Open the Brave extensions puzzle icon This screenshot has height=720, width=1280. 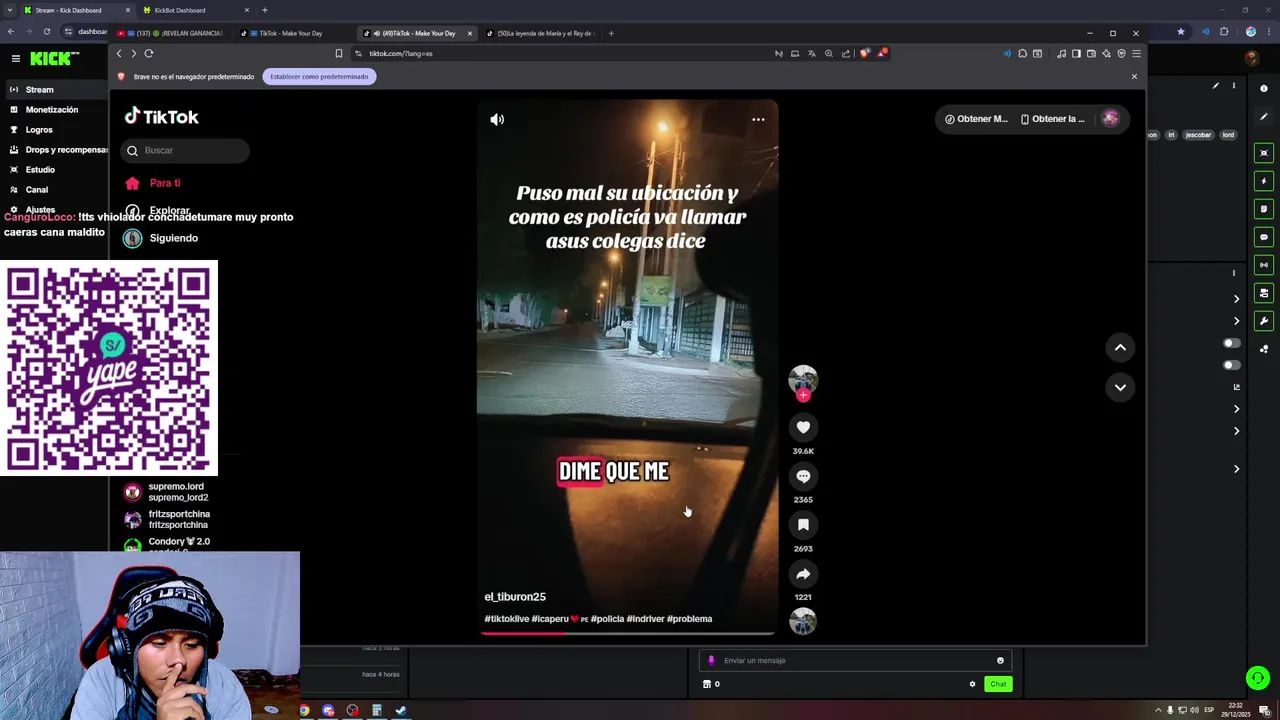pos(1022,53)
